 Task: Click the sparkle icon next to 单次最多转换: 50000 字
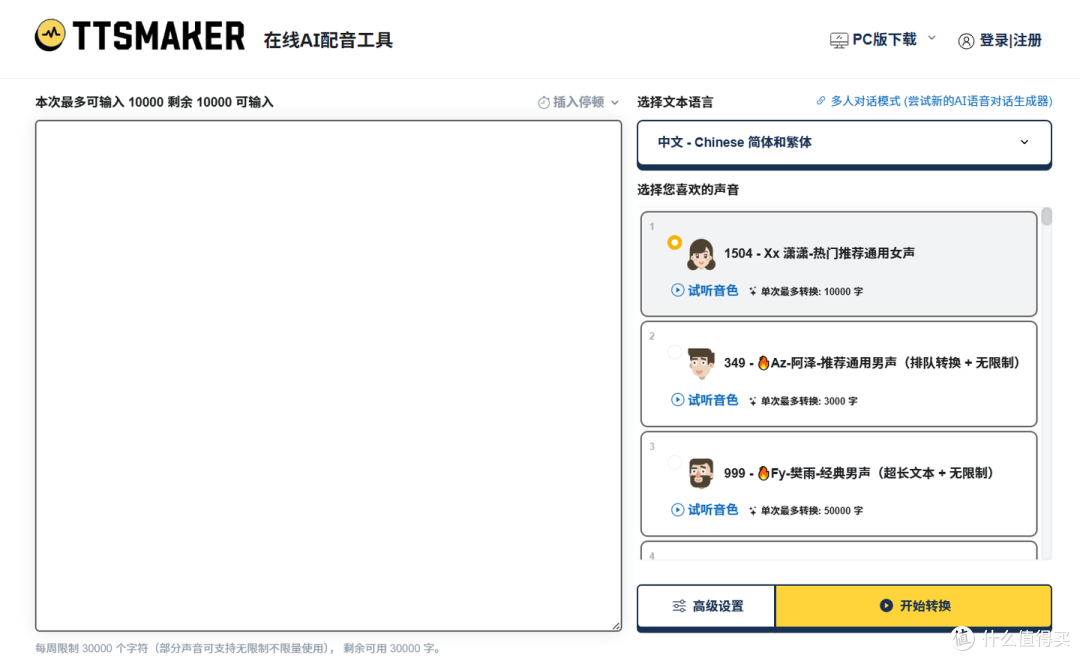[752, 511]
